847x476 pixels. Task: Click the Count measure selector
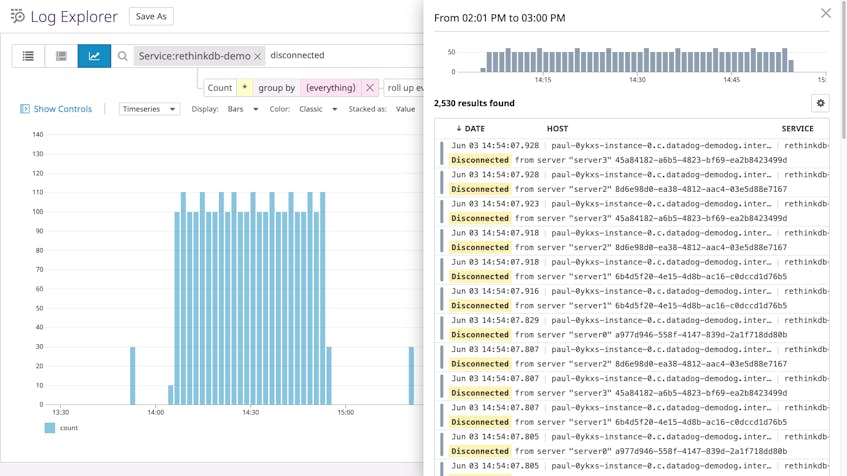point(219,88)
